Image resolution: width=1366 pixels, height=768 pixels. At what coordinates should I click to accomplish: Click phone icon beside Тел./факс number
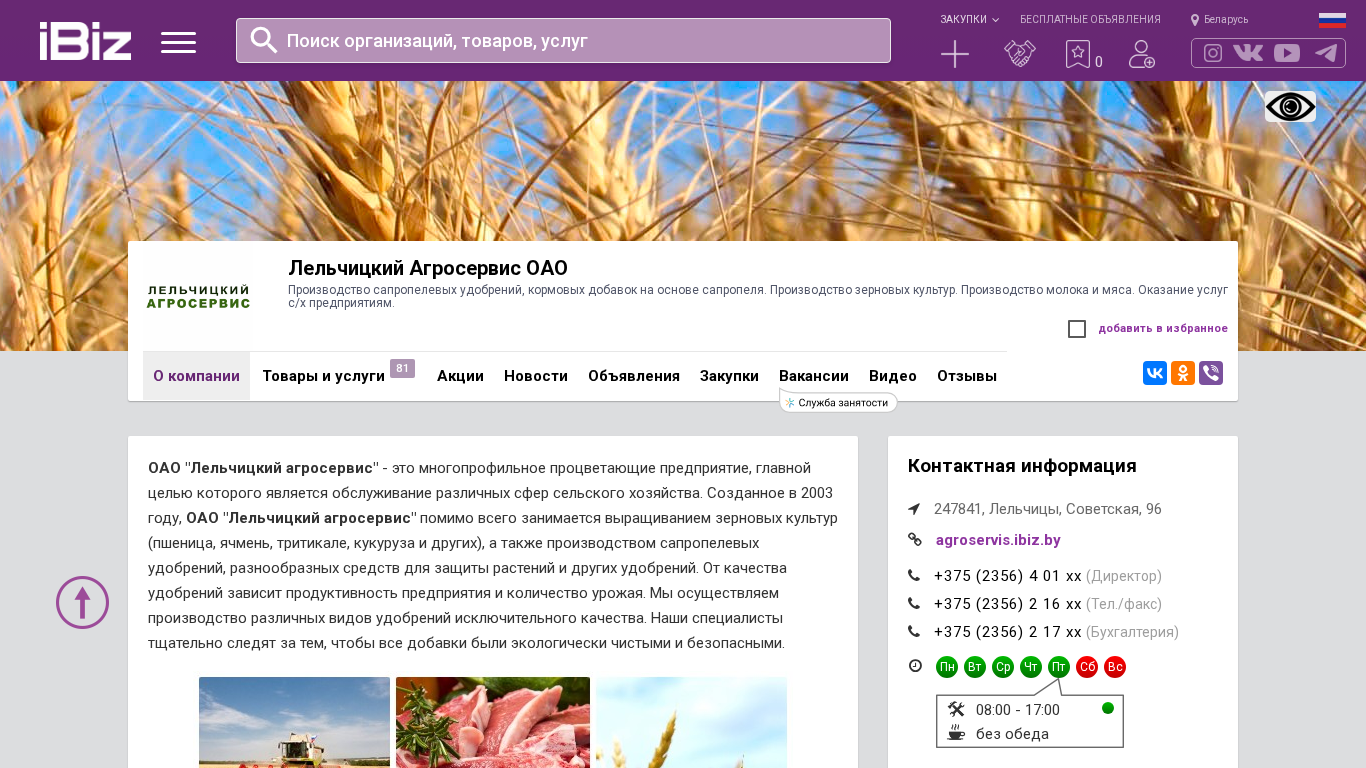click(x=914, y=604)
